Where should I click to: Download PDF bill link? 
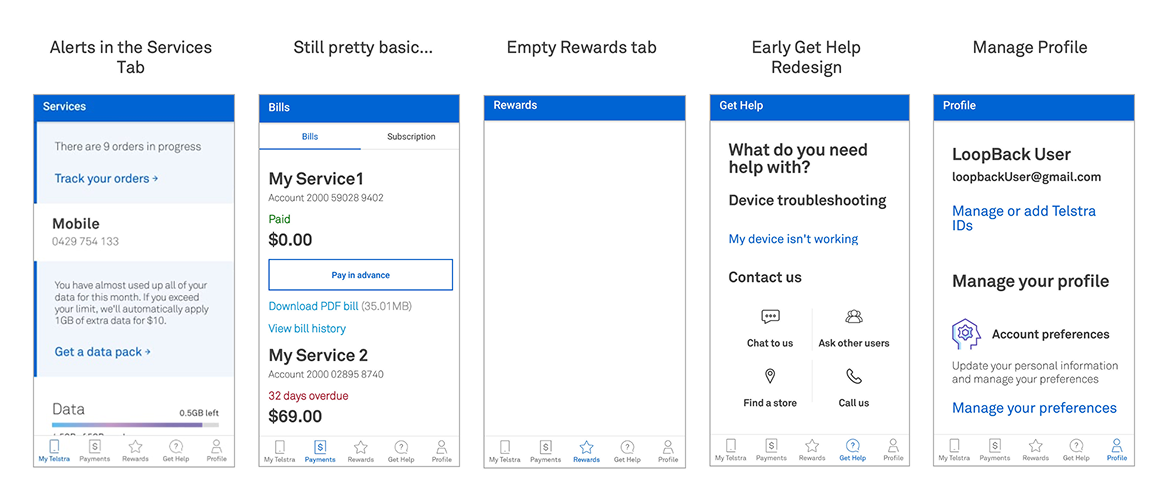(x=313, y=306)
